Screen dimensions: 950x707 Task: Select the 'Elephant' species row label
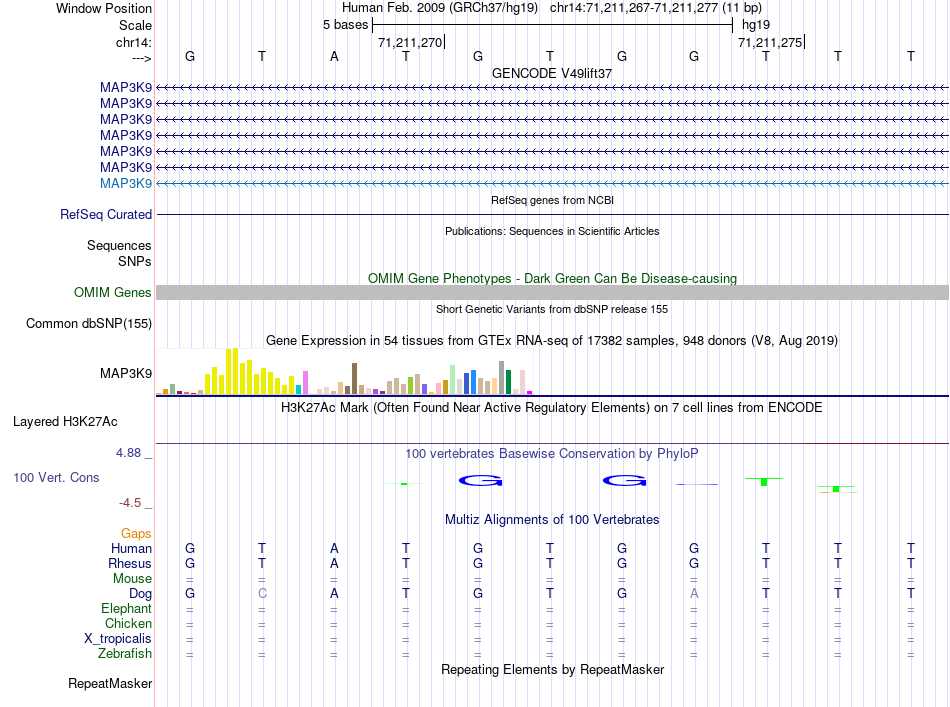(x=127, y=608)
